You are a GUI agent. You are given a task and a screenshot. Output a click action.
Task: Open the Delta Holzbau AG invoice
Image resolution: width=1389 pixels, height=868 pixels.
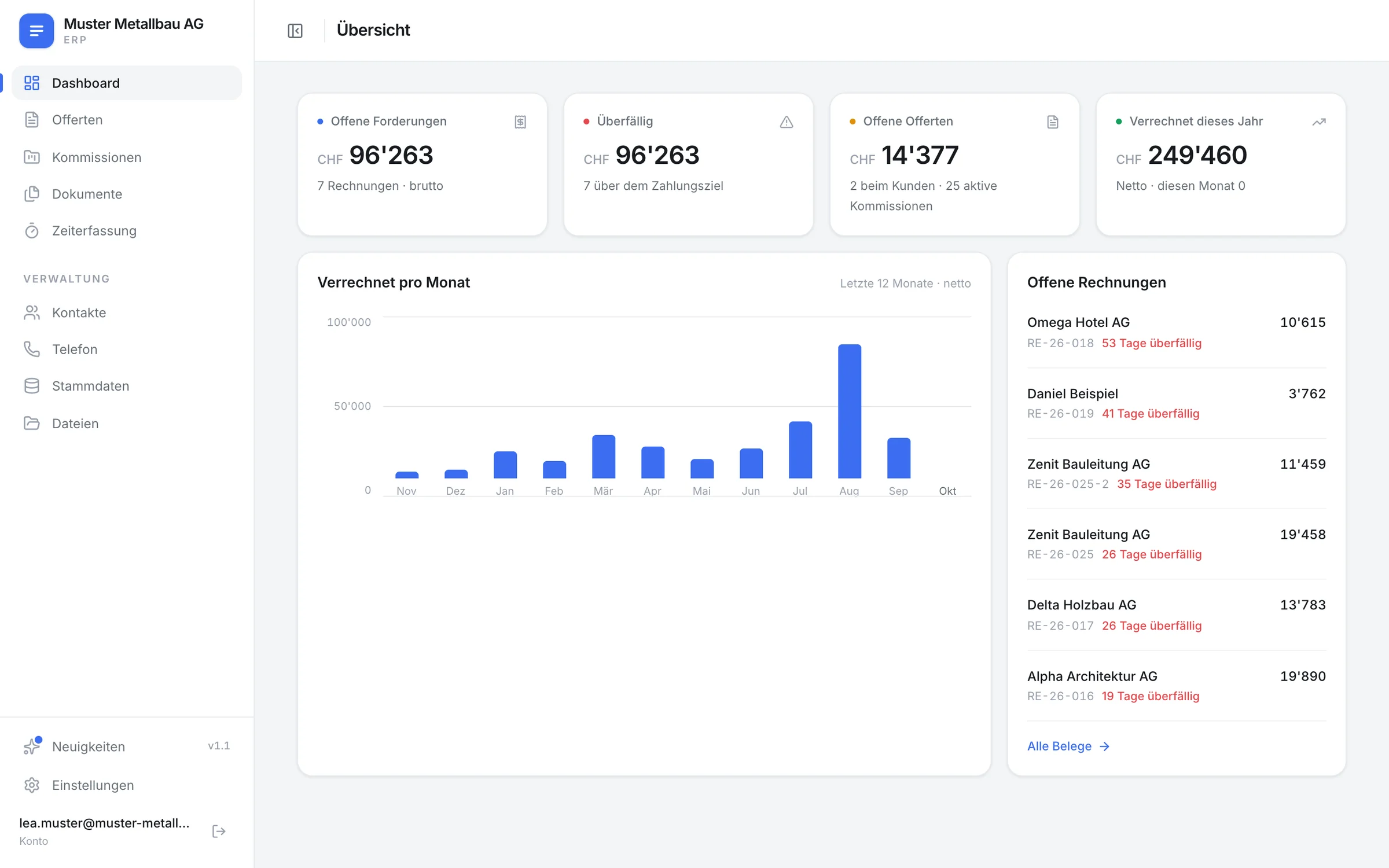pyautogui.click(x=1176, y=615)
